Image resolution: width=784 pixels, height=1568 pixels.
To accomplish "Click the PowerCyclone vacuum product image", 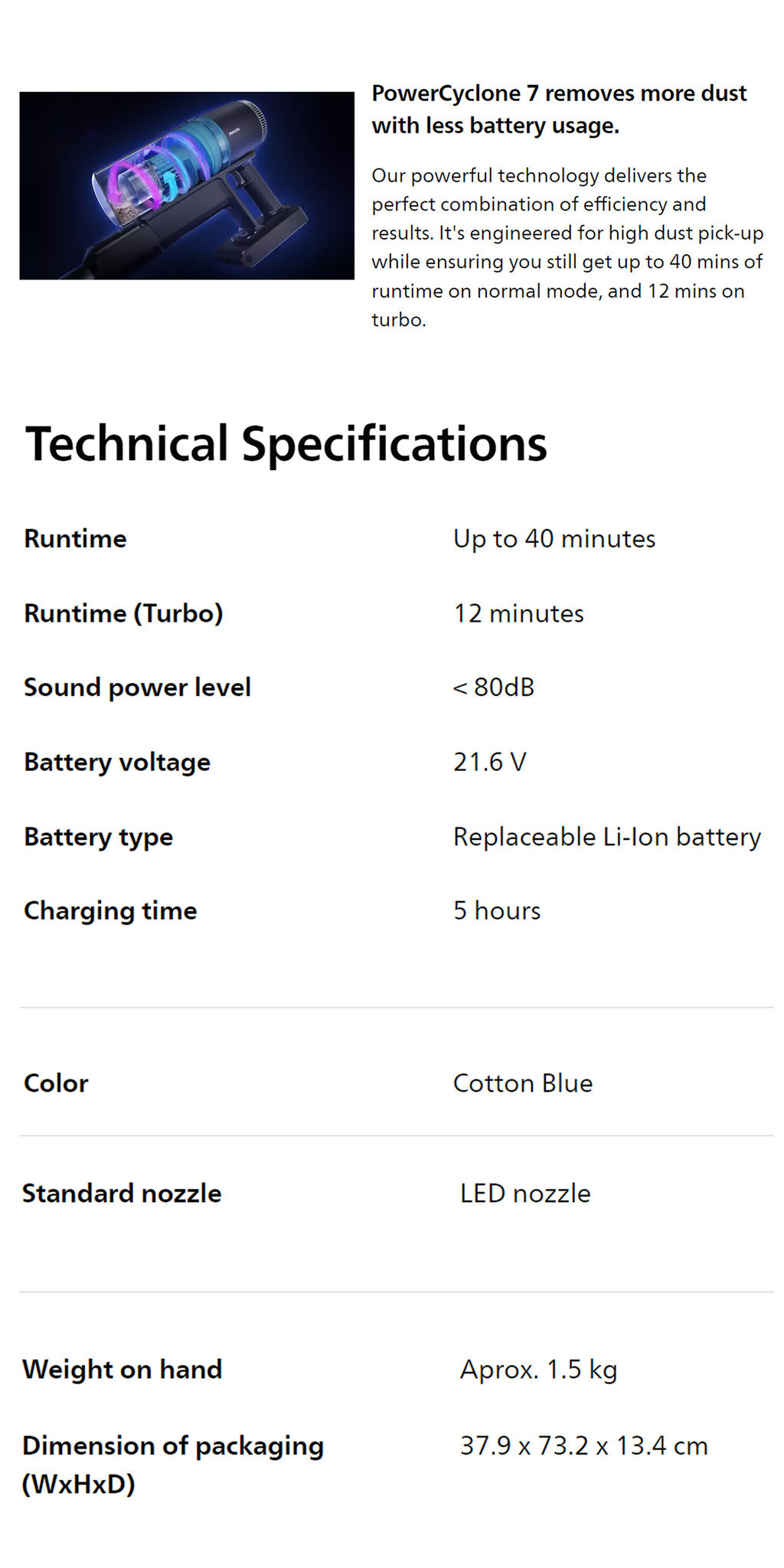I will coord(187,186).
